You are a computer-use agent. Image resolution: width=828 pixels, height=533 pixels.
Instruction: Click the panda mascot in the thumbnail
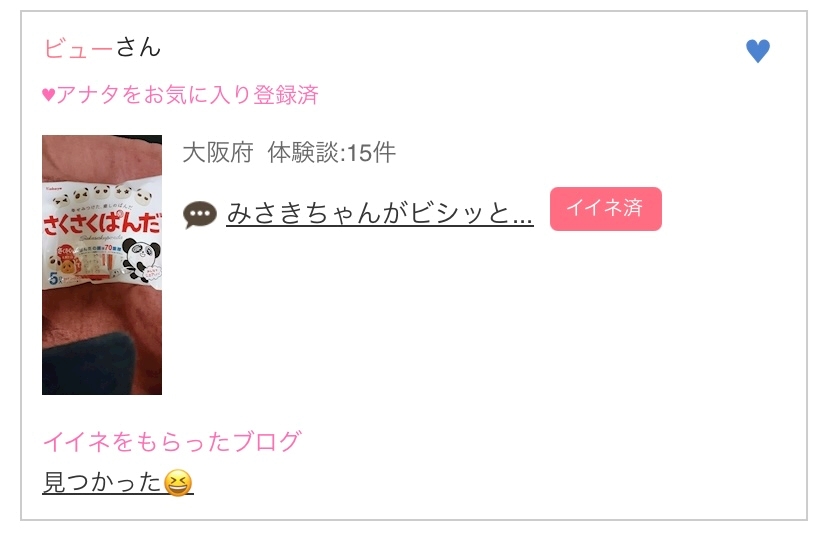pos(139,259)
